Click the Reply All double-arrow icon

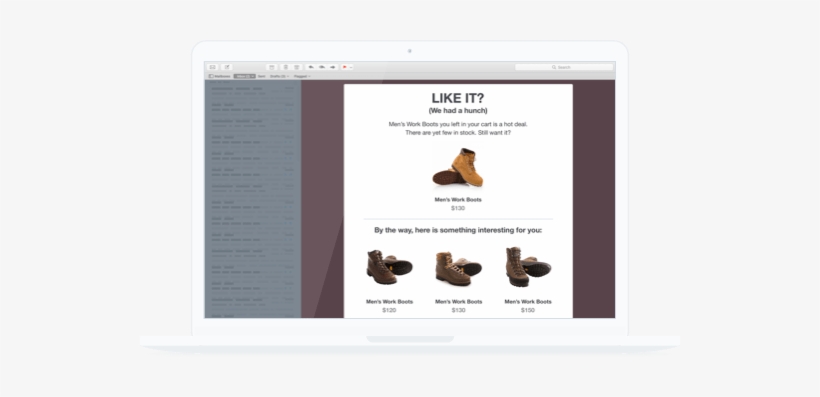point(322,67)
